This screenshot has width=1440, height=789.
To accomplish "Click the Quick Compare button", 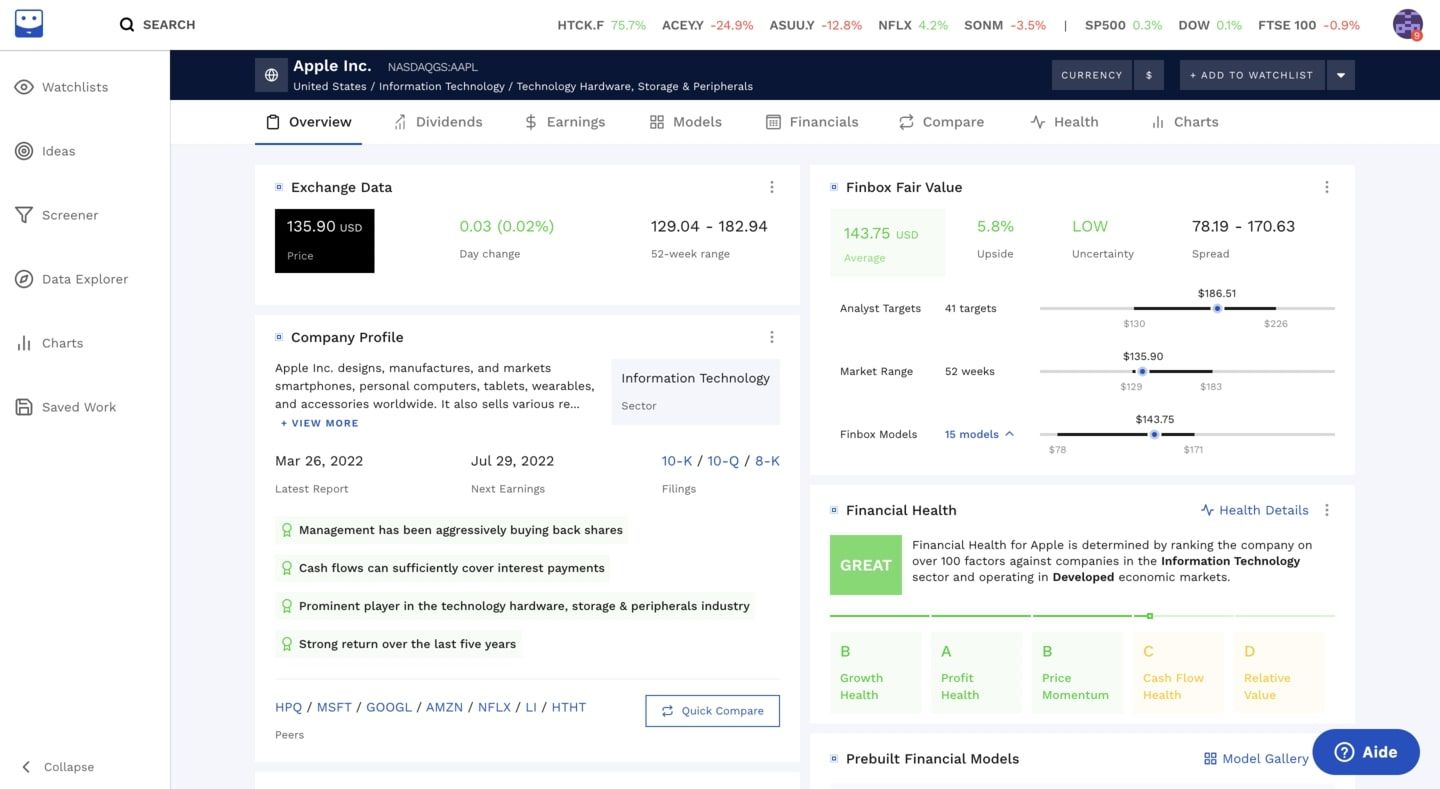I will [x=712, y=711].
